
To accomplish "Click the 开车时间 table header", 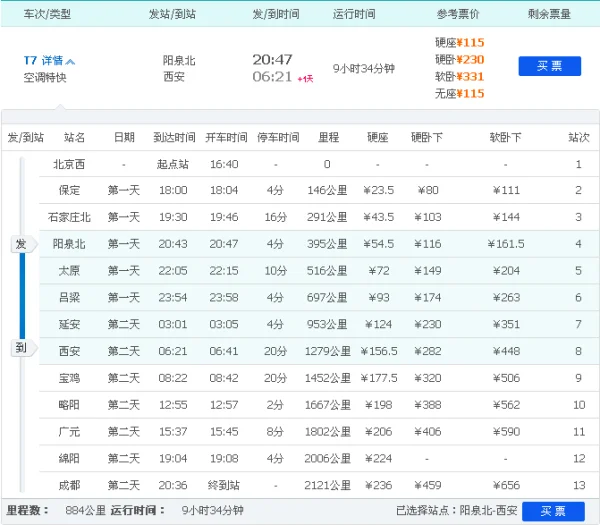I will click(226, 137).
